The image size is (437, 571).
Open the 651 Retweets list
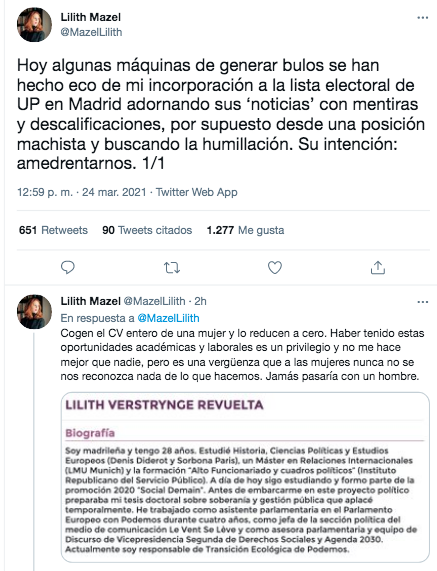point(53,230)
